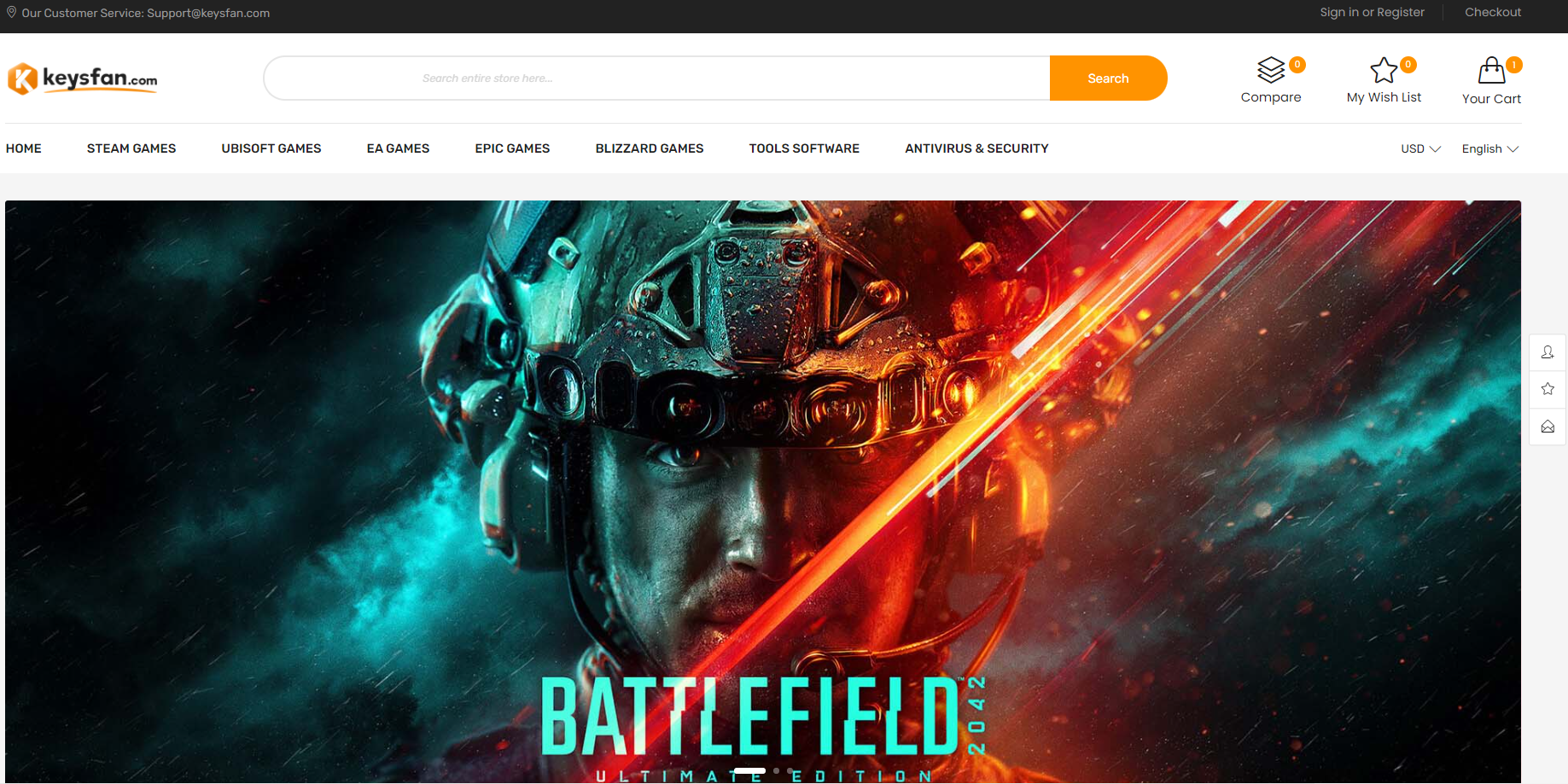Image resolution: width=1568 pixels, height=784 pixels.
Task: Expand the USD currency dropdown
Action: coord(1420,148)
